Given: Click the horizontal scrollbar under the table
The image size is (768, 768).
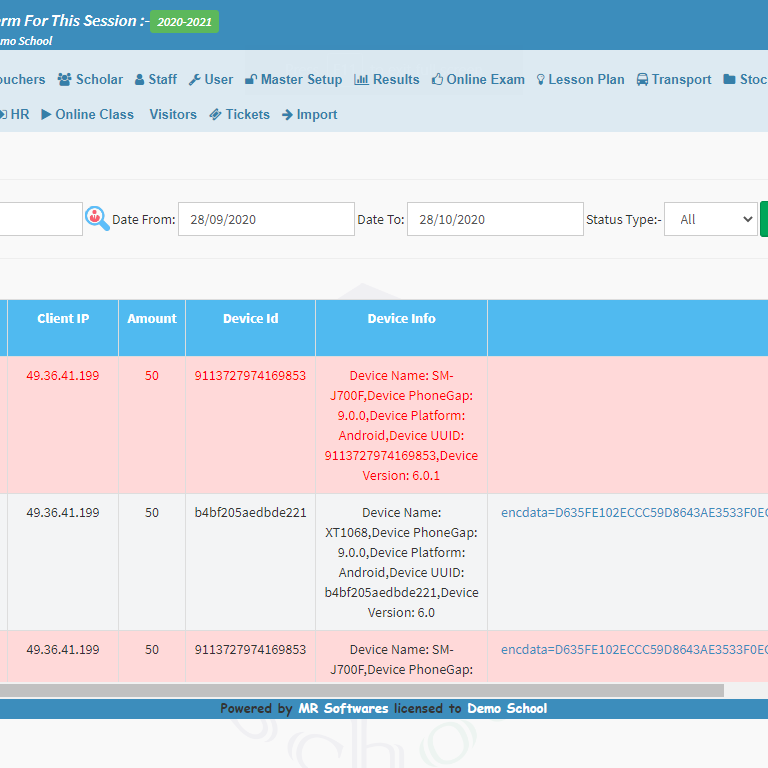Looking at the screenshot, I should [x=360, y=690].
